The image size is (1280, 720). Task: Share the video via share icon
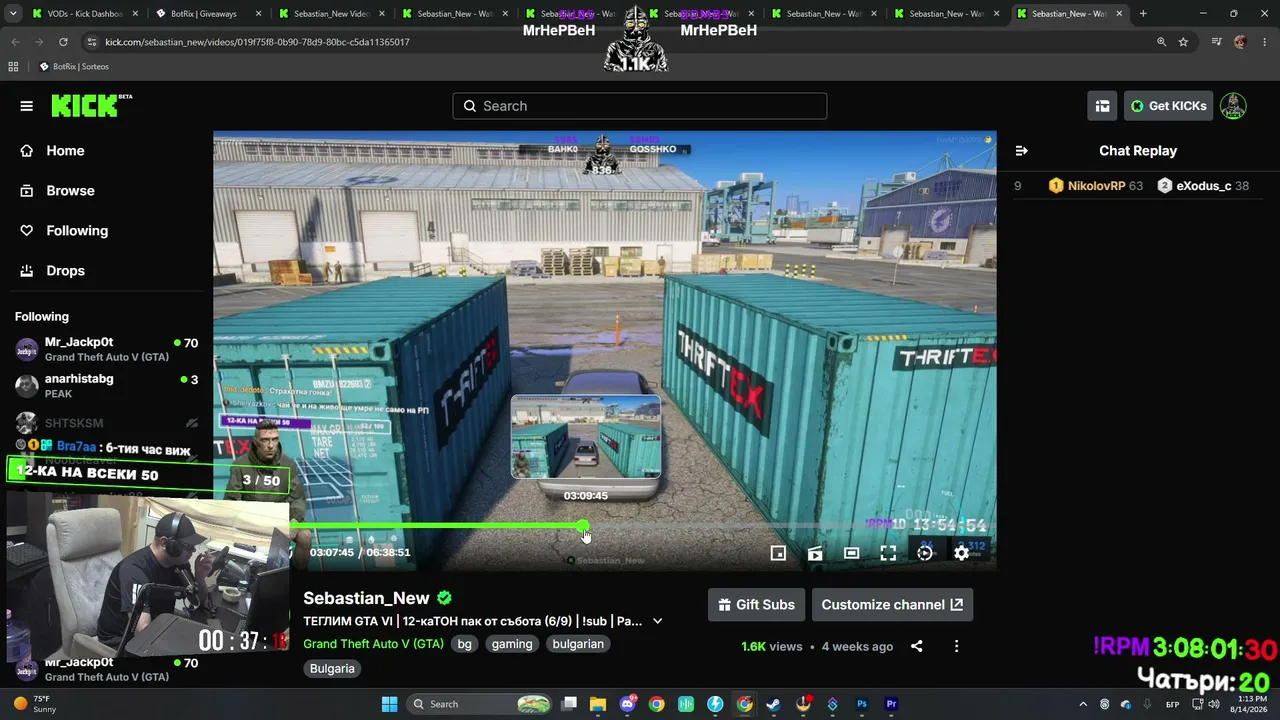coord(917,646)
